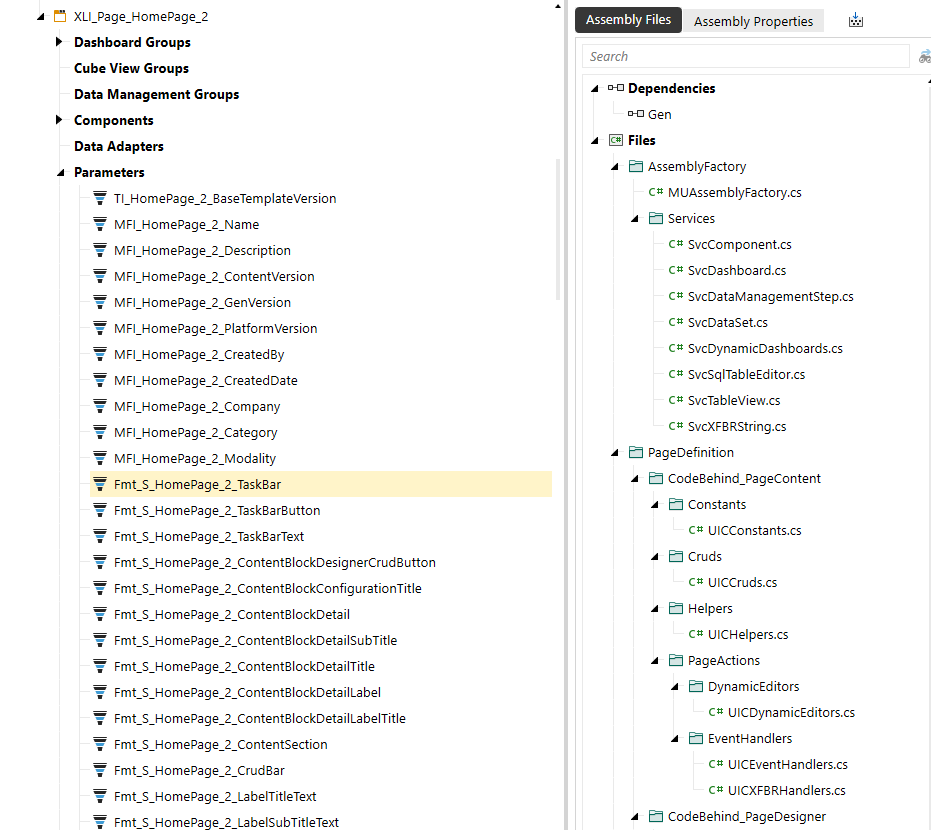This screenshot has width=931, height=830.
Task: Click the filter icon for Fmt_S_HomePage_2_TaskBar
Action: (x=100, y=484)
